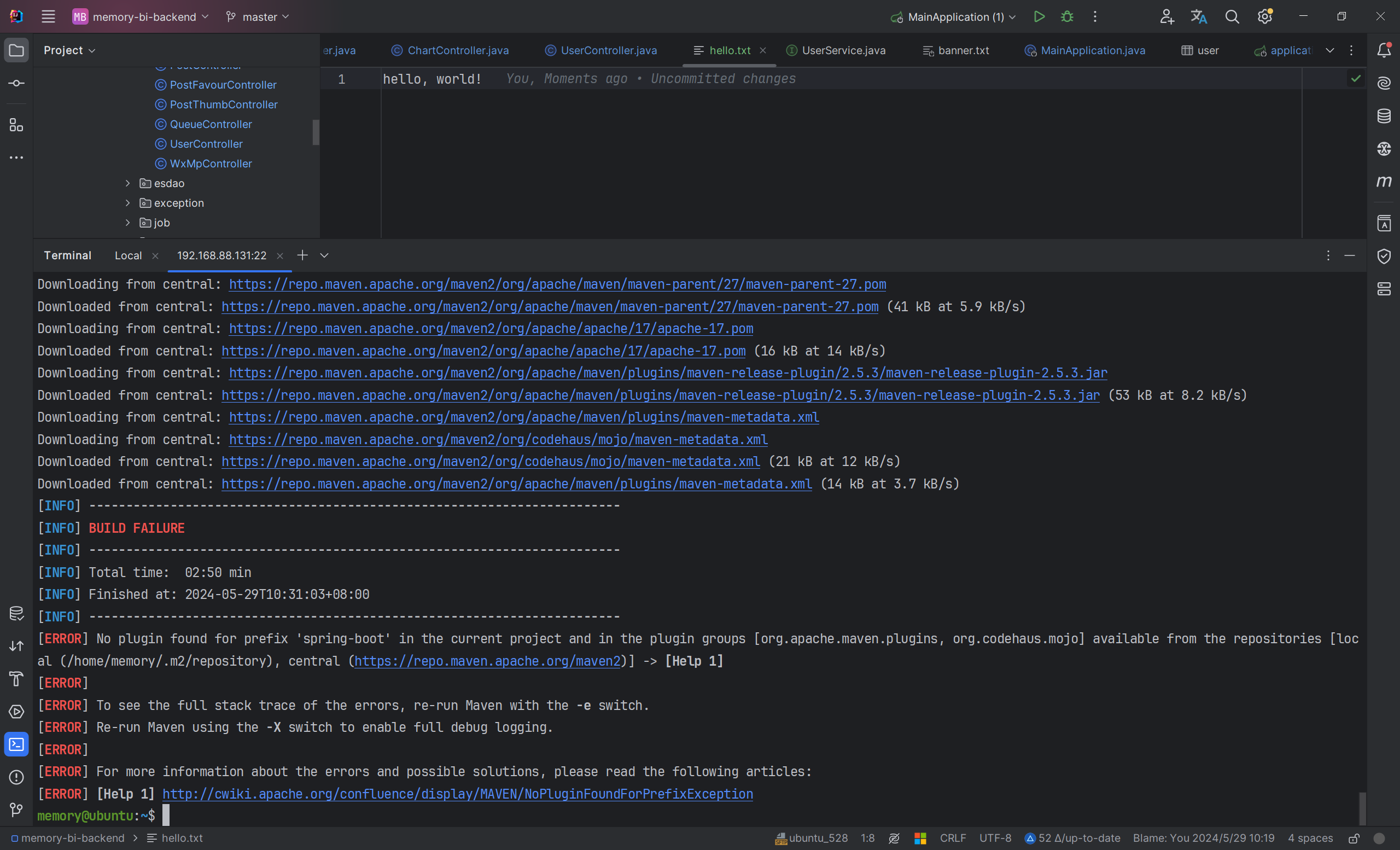Select PostFavourController in project tree
The image size is (1400, 850).
point(216,85)
